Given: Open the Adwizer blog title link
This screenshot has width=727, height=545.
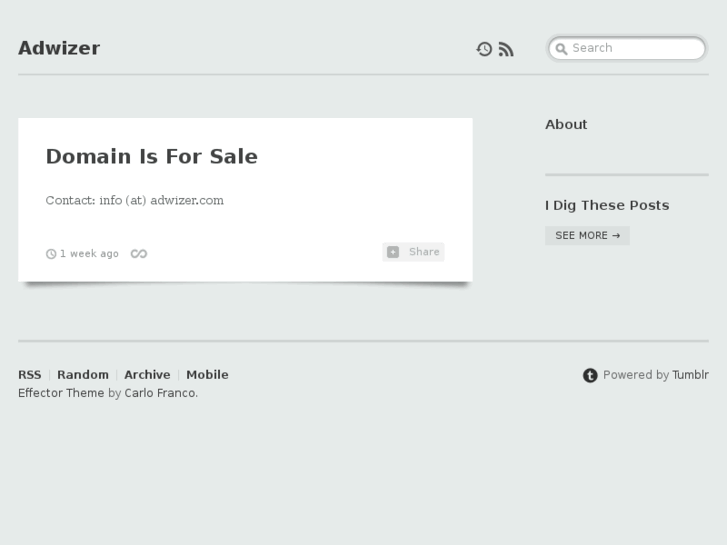Looking at the screenshot, I should pyautogui.click(x=59, y=48).
